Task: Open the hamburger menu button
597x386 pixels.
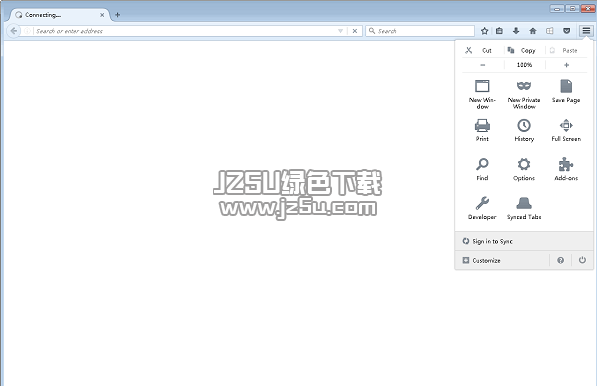Action: click(x=586, y=31)
